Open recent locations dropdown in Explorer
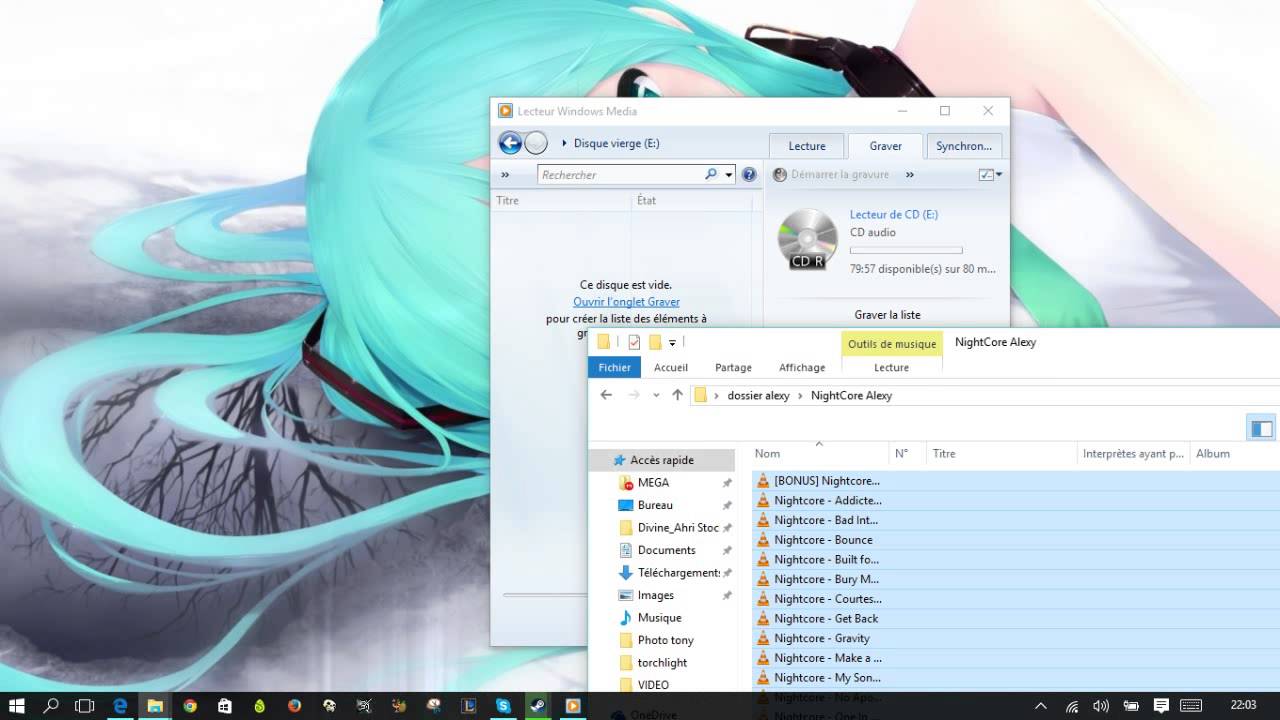This screenshot has height=720, width=1280. click(656, 395)
